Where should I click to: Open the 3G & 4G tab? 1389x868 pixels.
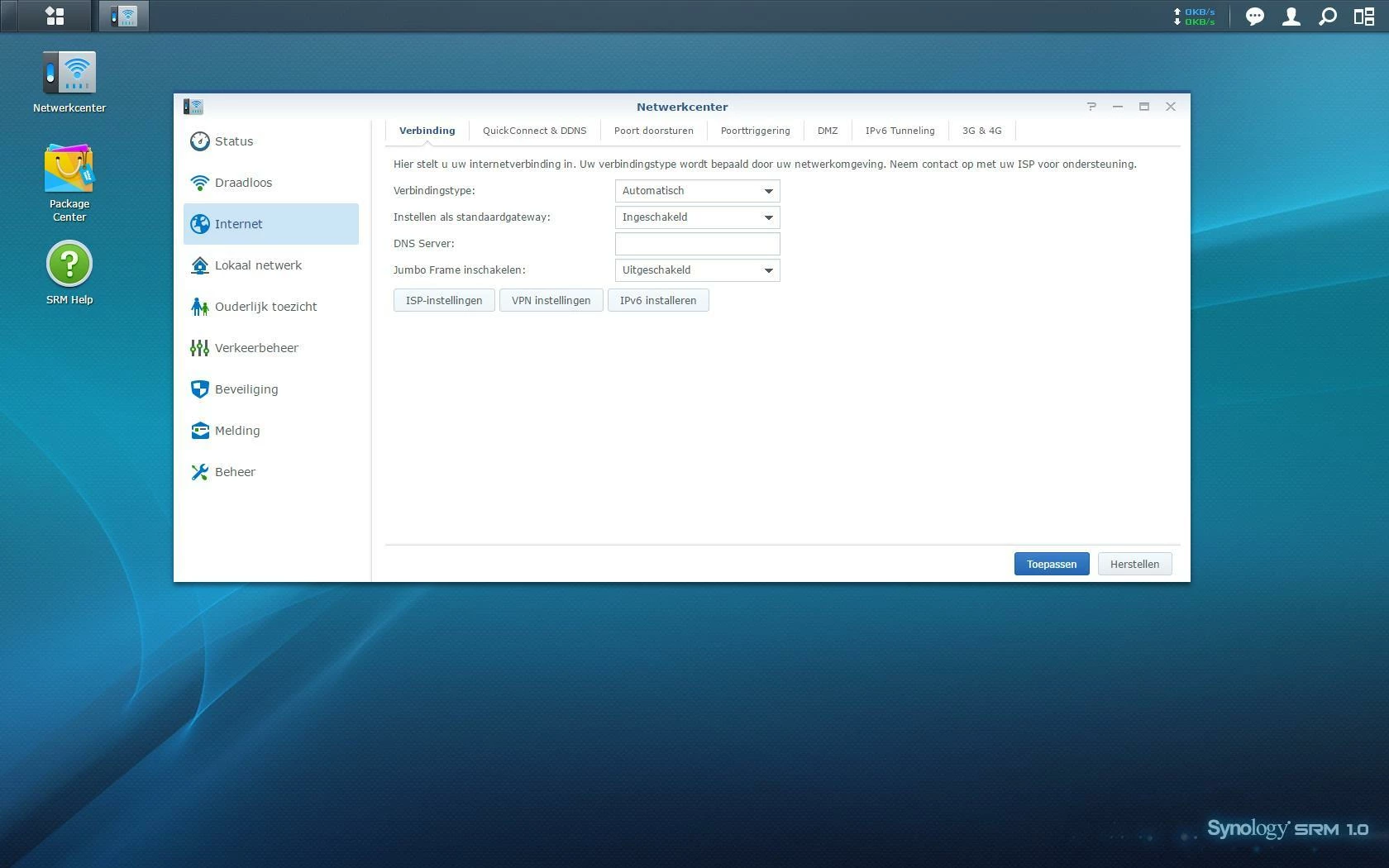[x=981, y=131]
